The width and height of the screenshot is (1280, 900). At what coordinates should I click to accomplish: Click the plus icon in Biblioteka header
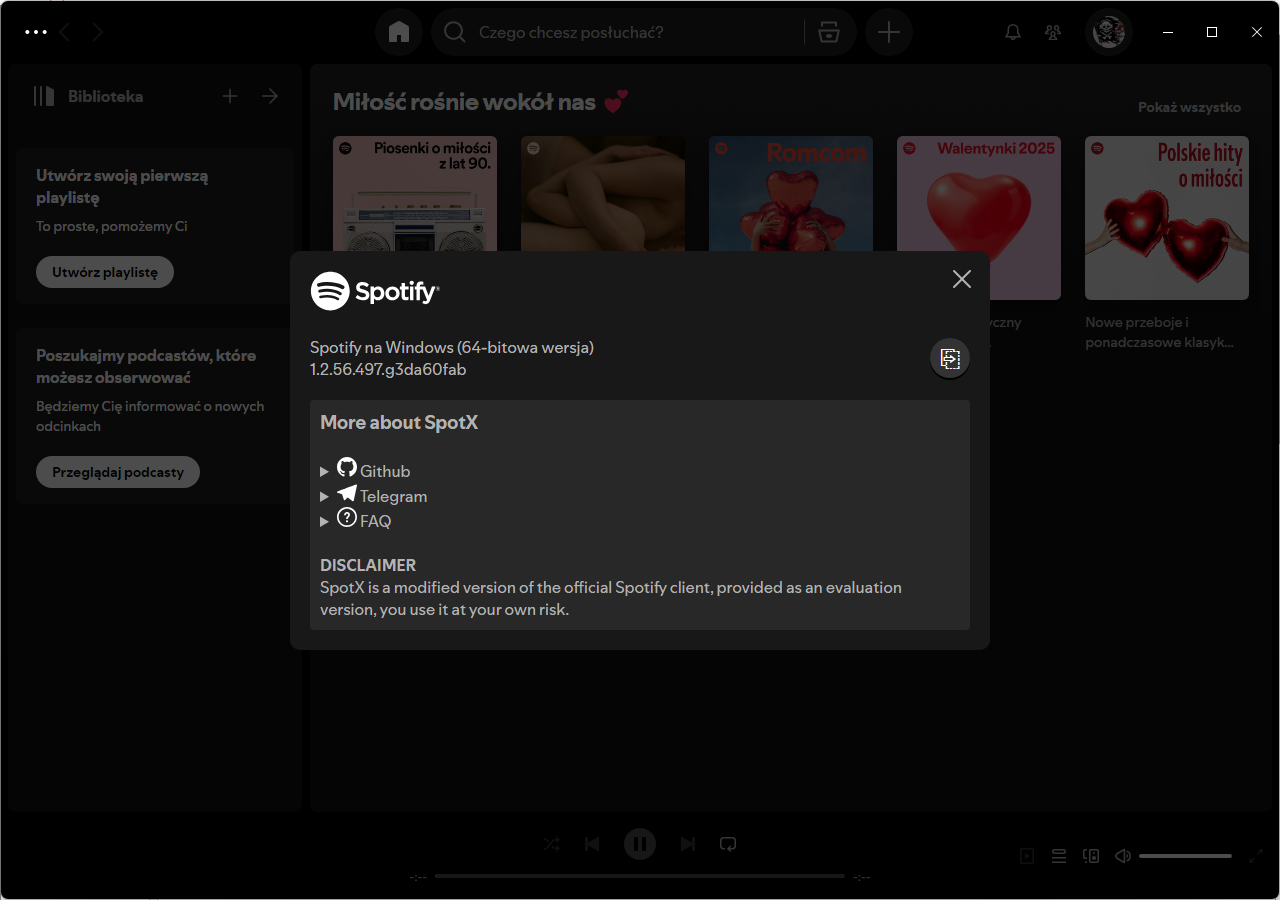[230, 96]
